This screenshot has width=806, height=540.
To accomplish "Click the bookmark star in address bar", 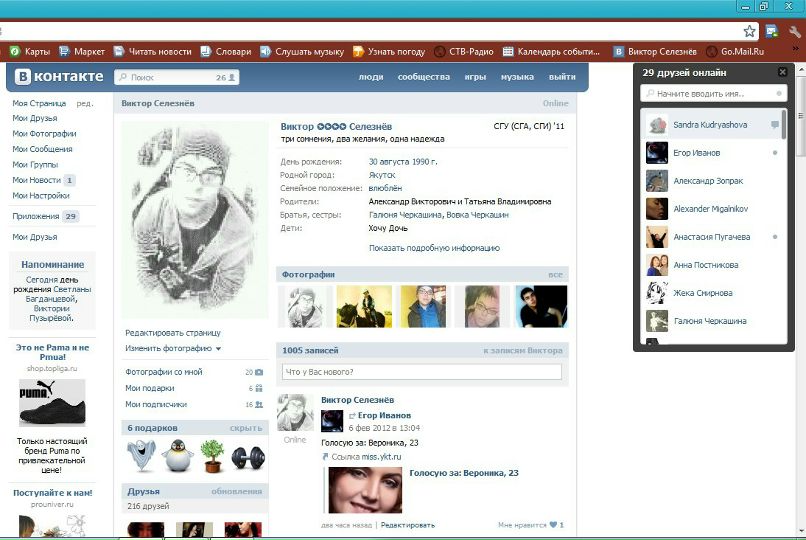I will (749, 31).
